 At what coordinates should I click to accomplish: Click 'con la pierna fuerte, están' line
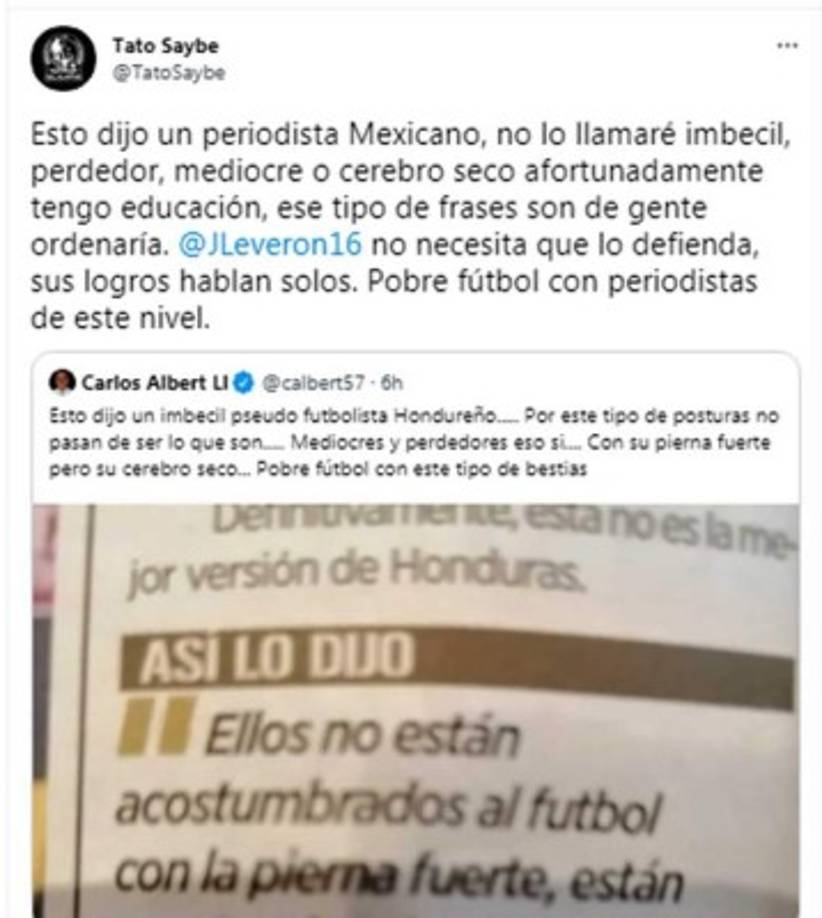[x=399, y=876]
